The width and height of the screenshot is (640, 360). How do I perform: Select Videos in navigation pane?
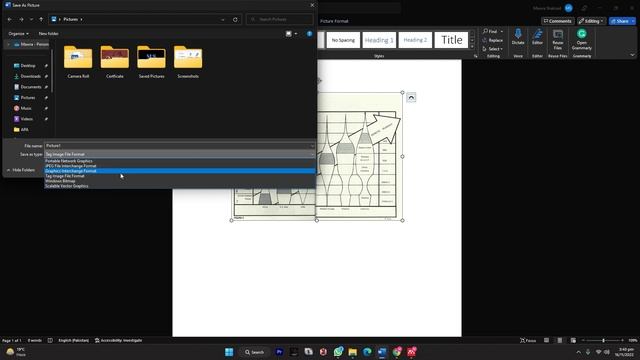pos(27,119)
